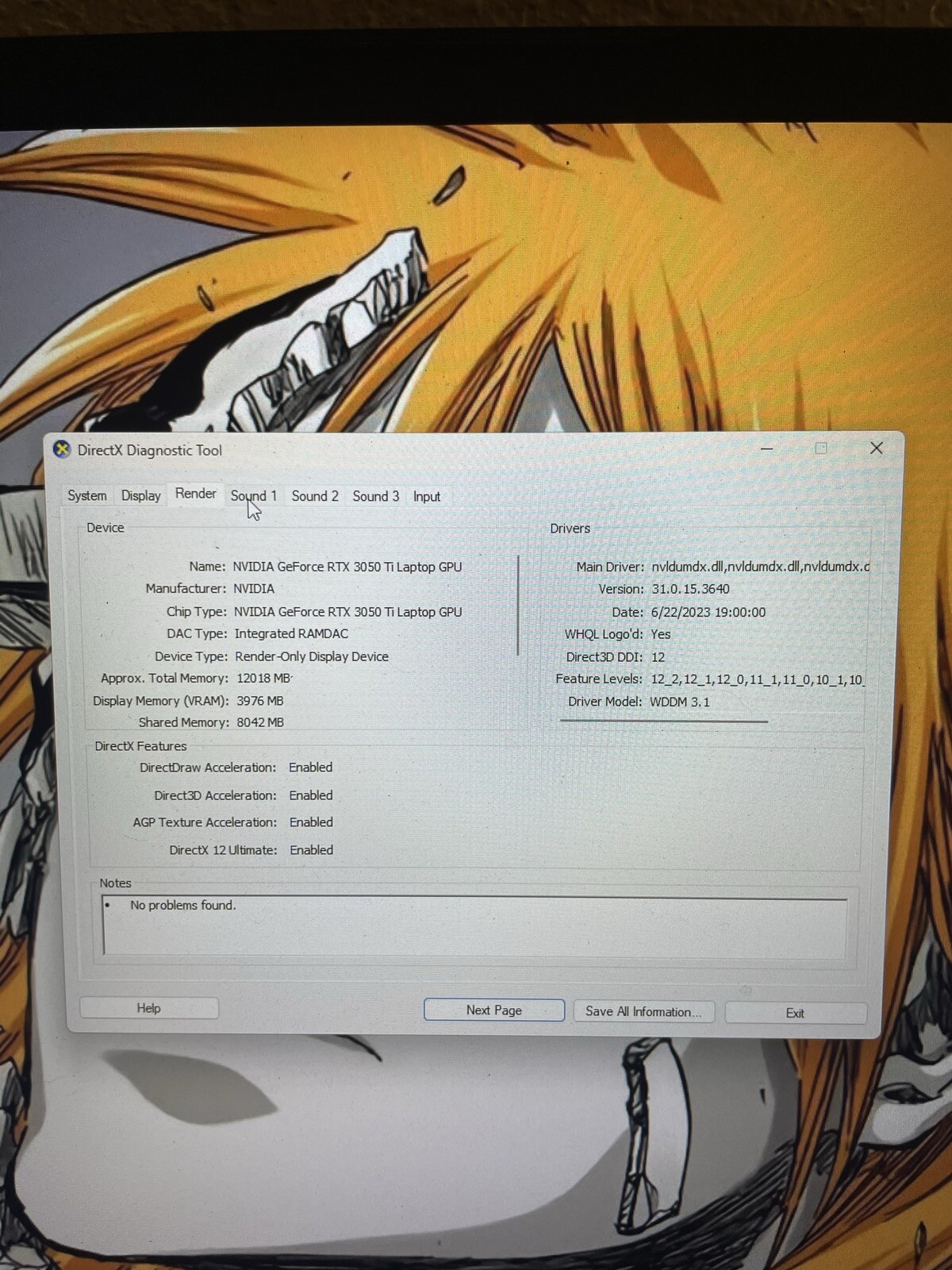Go to the Input tab
Image resolution: width=952 pixels, height=1270 pixels.
tap(427, 497)
